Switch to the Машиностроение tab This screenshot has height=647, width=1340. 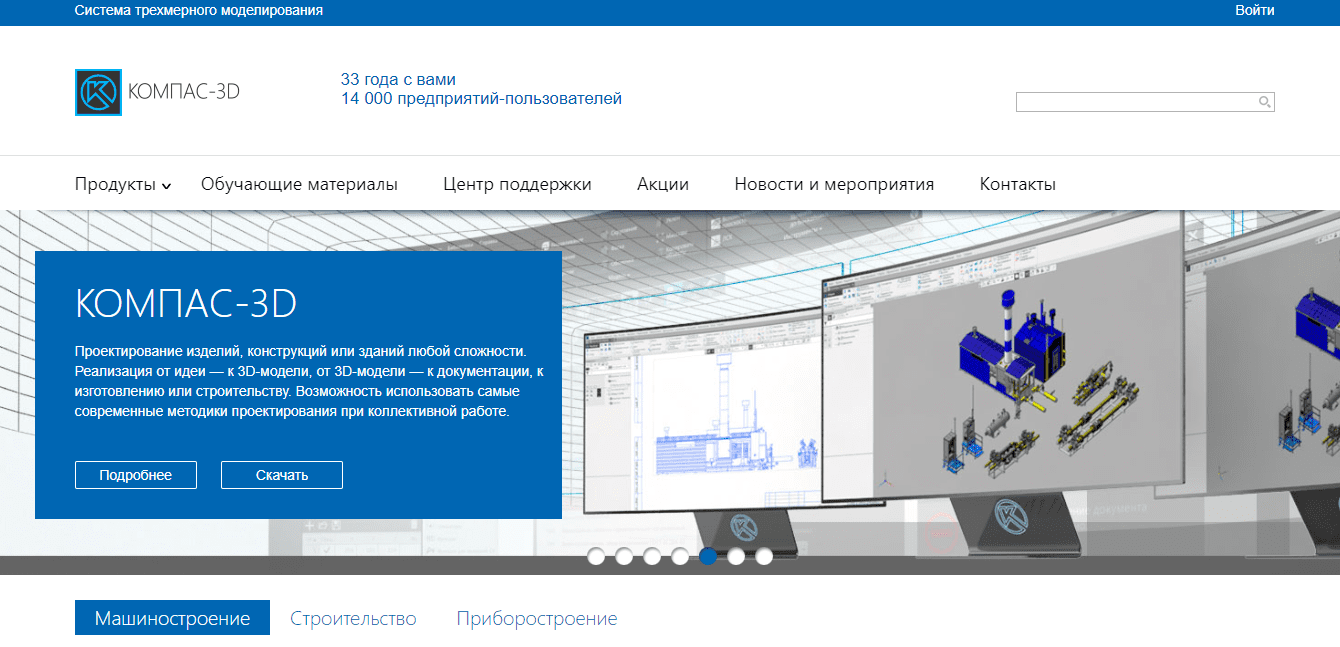[172, 618]
